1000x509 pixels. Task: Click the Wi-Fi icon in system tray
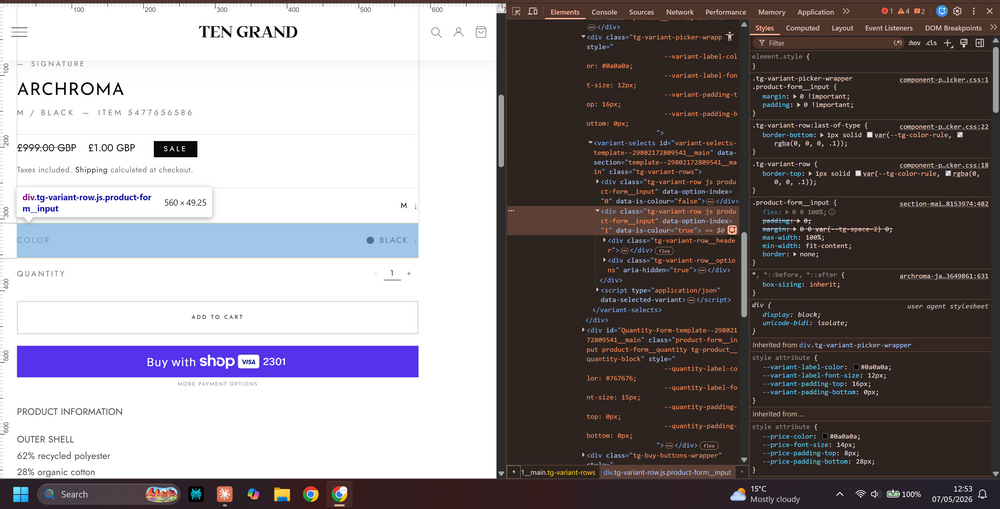860,494
